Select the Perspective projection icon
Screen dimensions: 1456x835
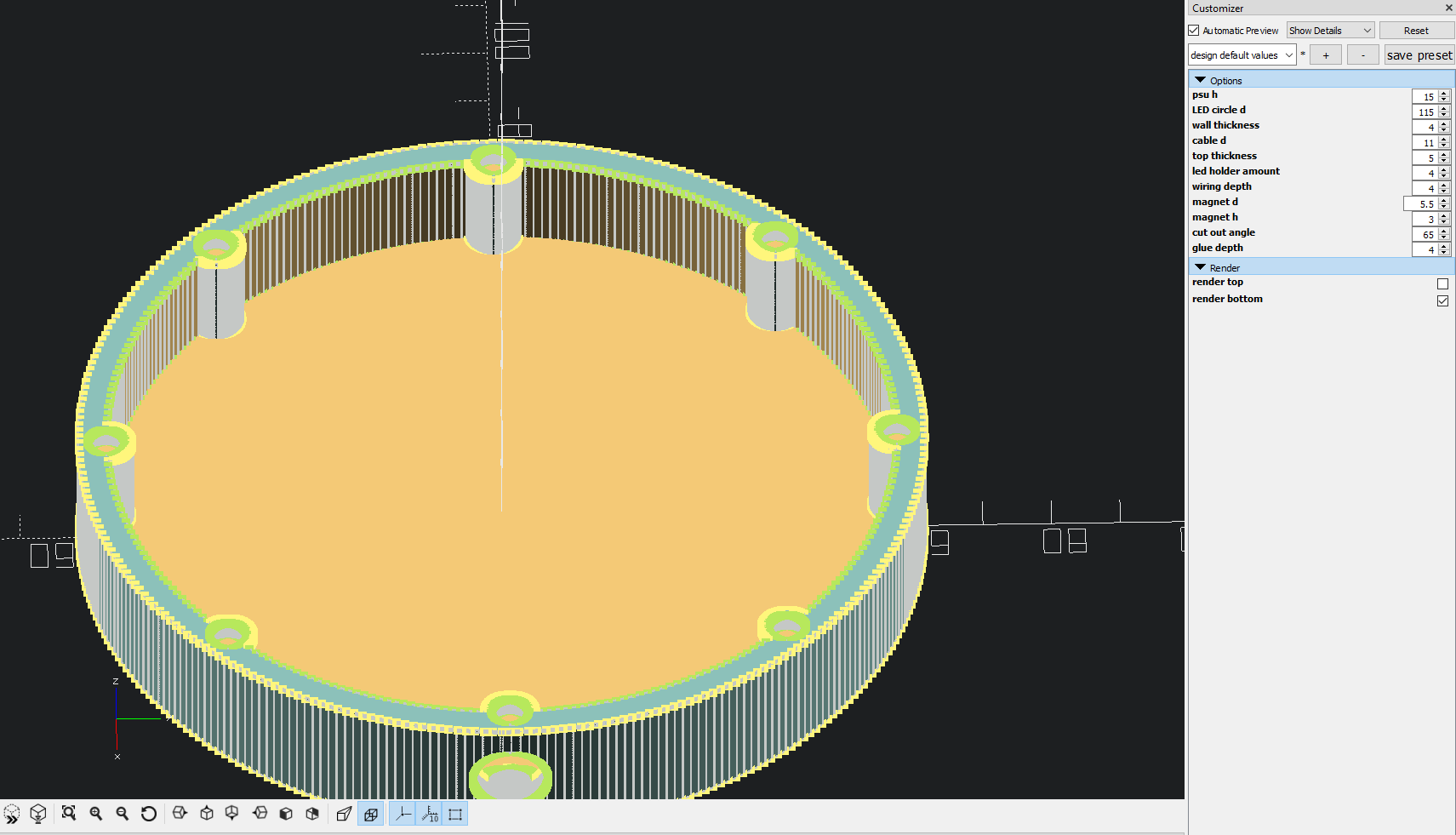pos(344,814)
